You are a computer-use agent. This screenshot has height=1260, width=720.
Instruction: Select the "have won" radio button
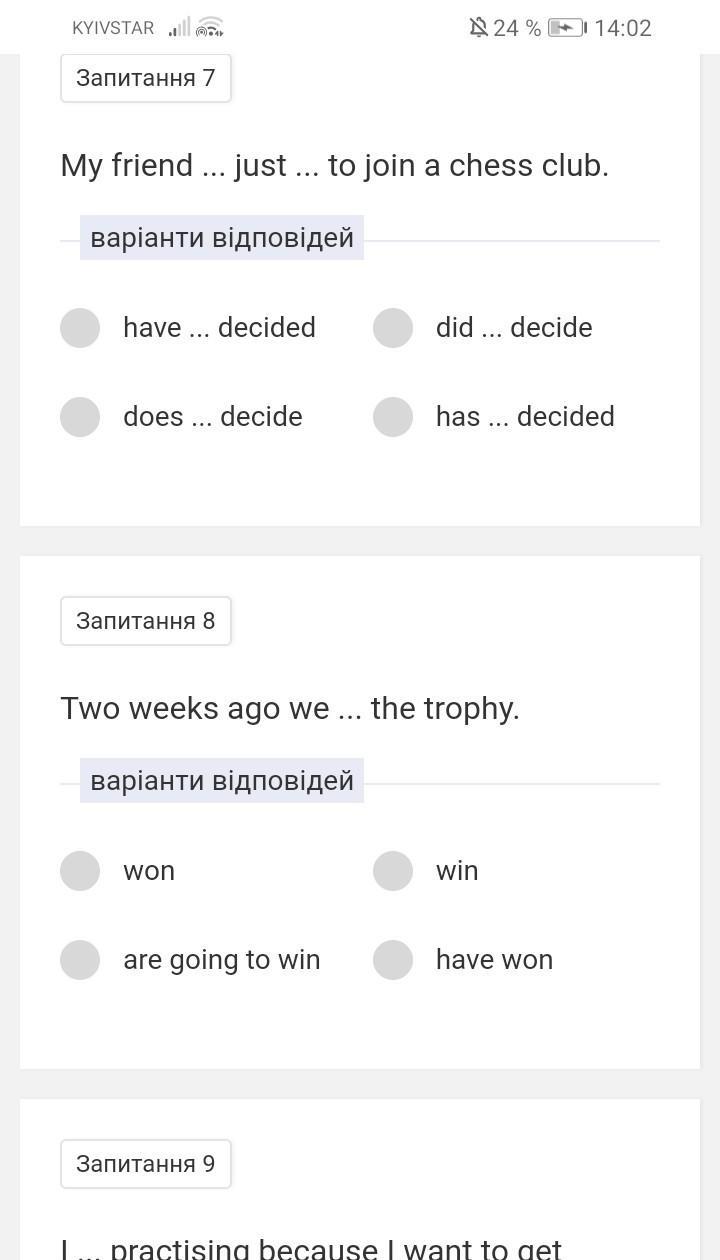coord(393,960)
